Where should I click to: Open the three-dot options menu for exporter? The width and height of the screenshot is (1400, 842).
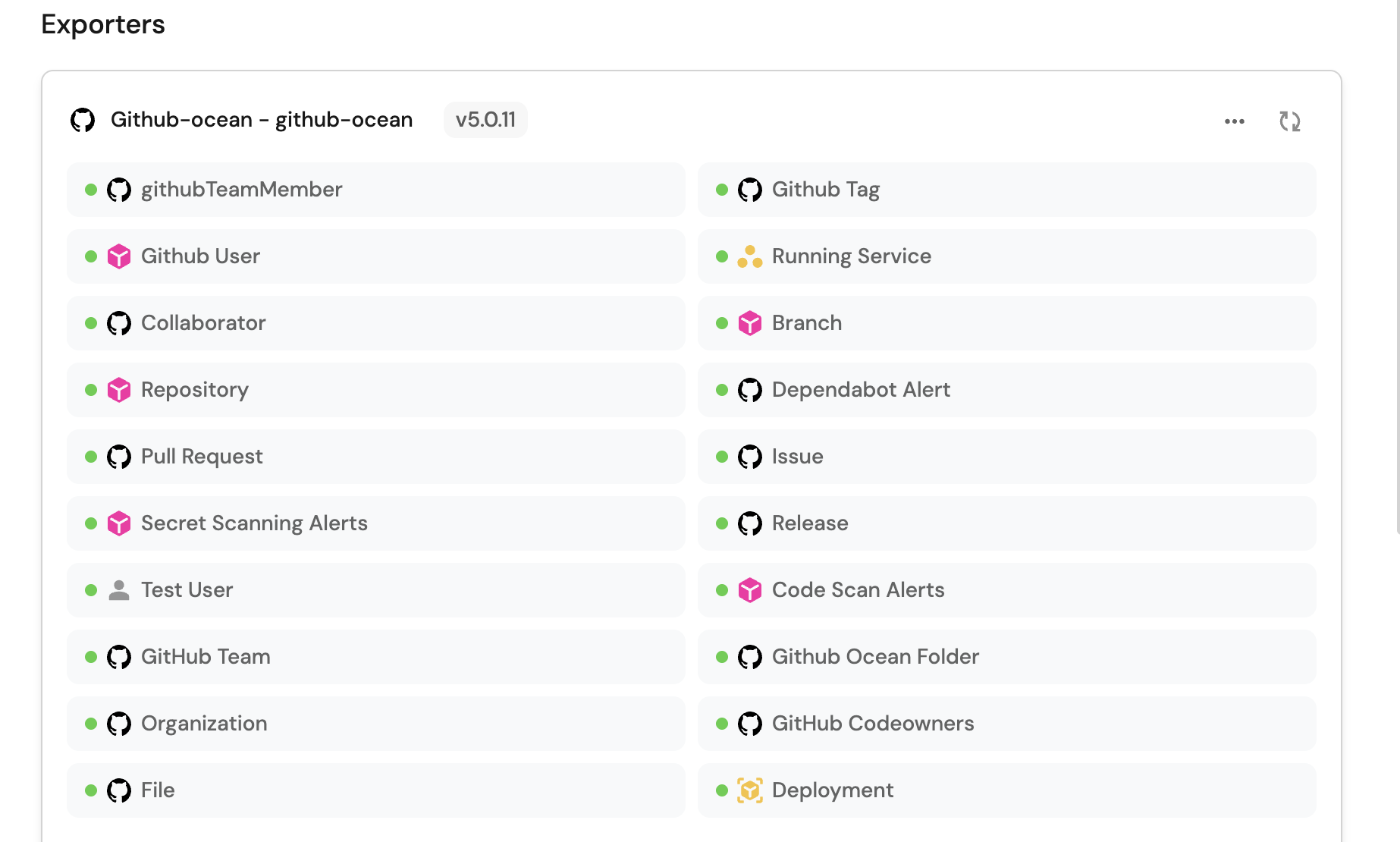click(1234, 121)
